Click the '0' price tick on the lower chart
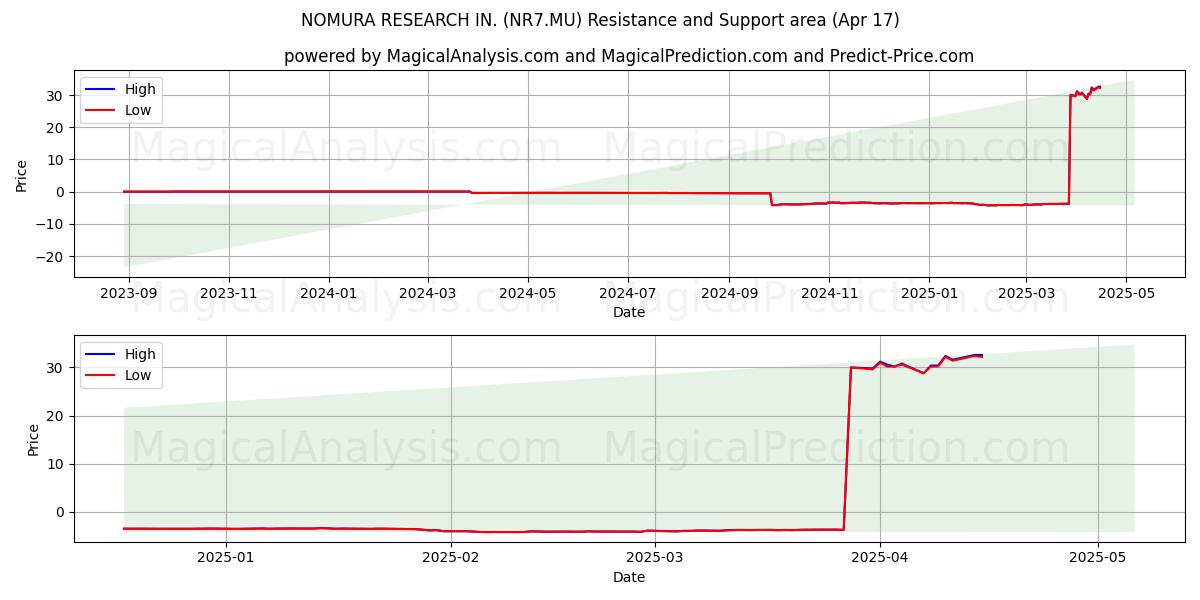Screen dimensions: 1200x600 [62, 512]
